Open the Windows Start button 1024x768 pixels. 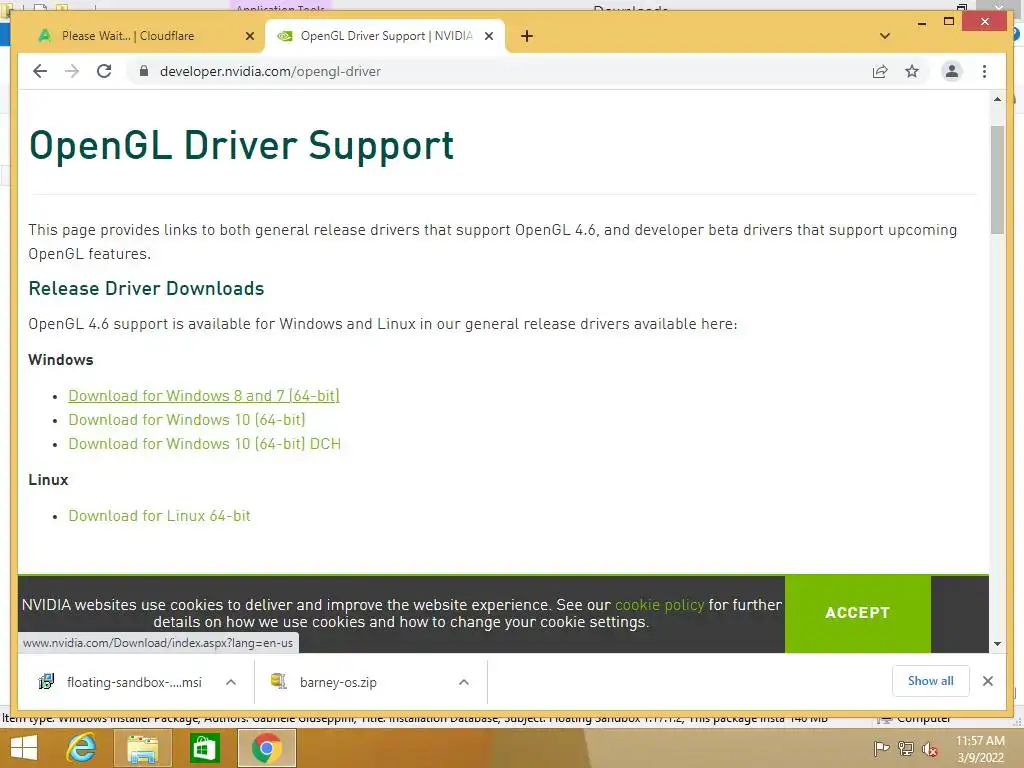pos(24,748)
